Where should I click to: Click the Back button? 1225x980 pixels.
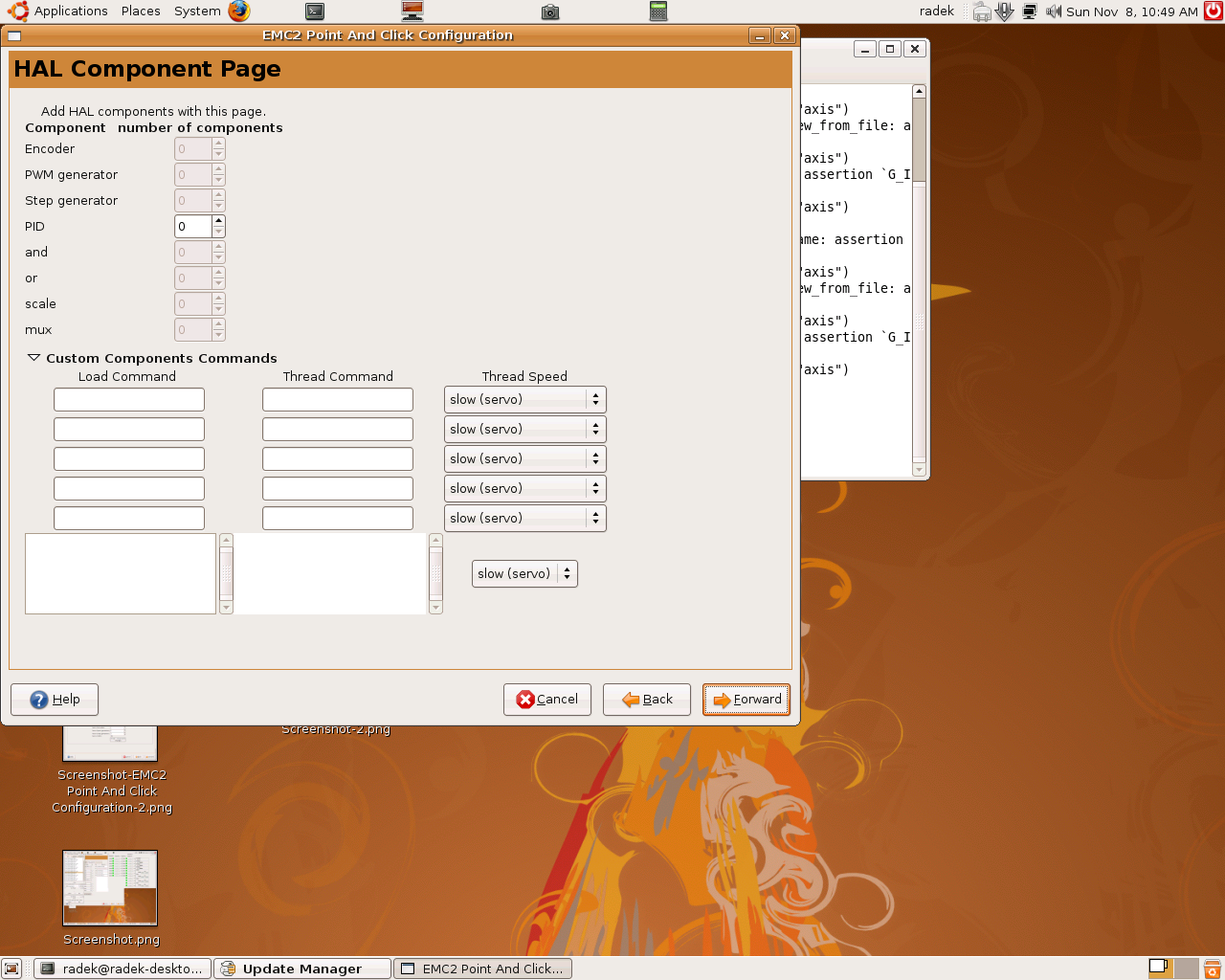coord(647,699)
